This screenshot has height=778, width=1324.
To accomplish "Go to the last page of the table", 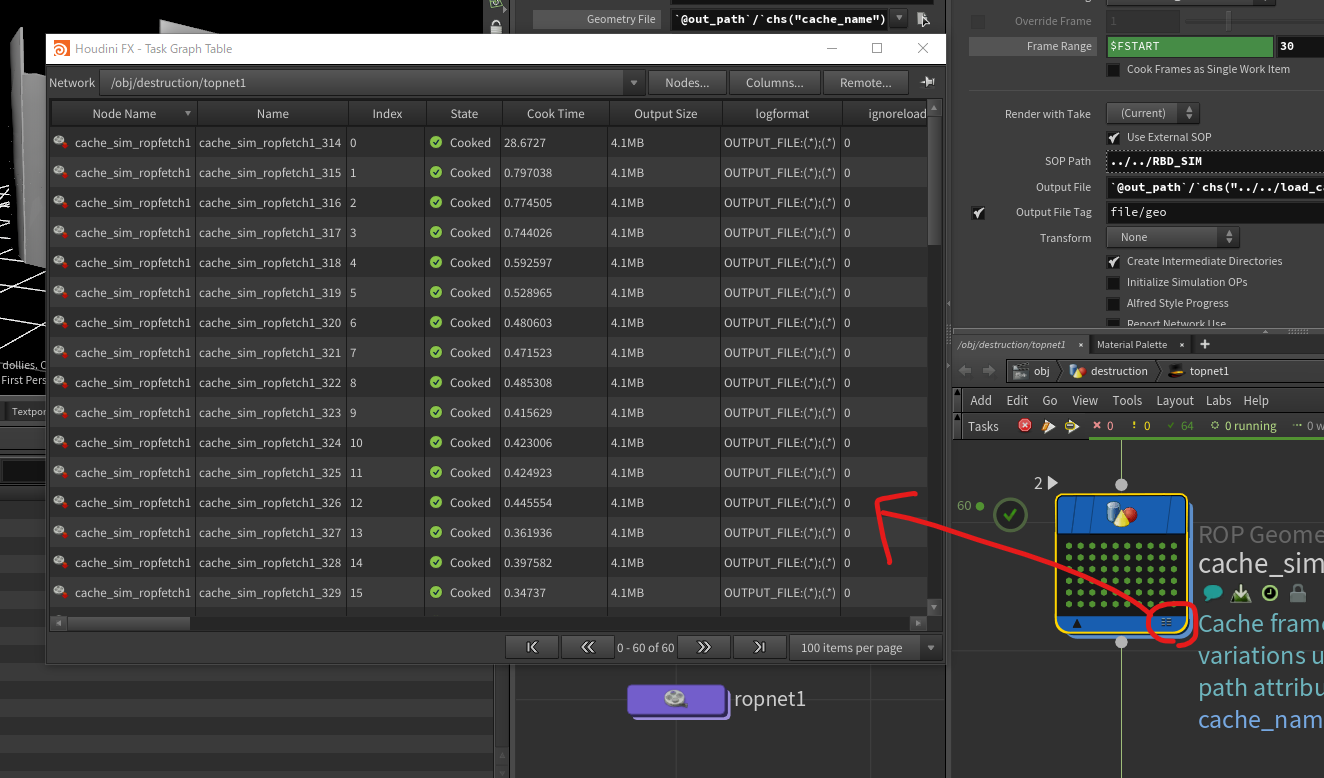I will click(x=760, y=647).
